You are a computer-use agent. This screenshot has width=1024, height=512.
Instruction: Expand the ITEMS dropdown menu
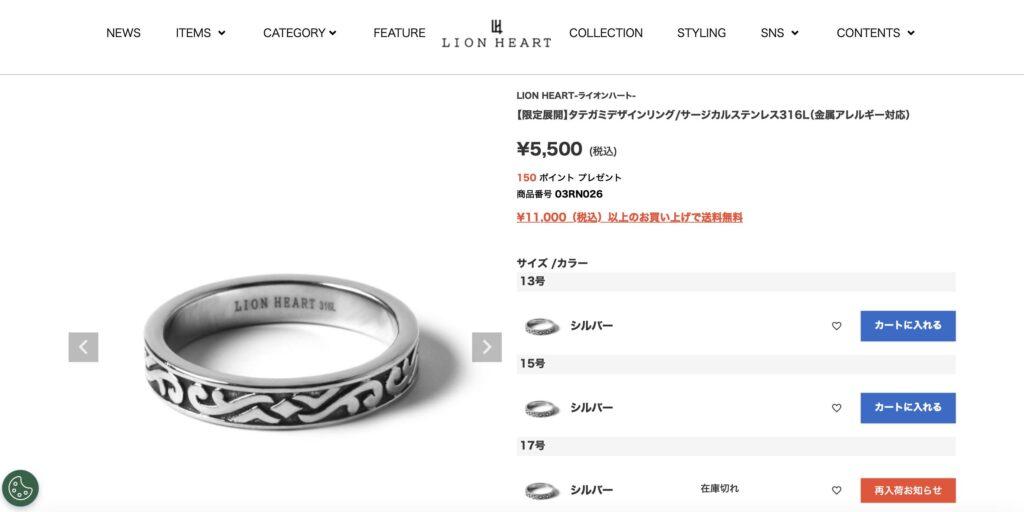(x=200, y=33)
